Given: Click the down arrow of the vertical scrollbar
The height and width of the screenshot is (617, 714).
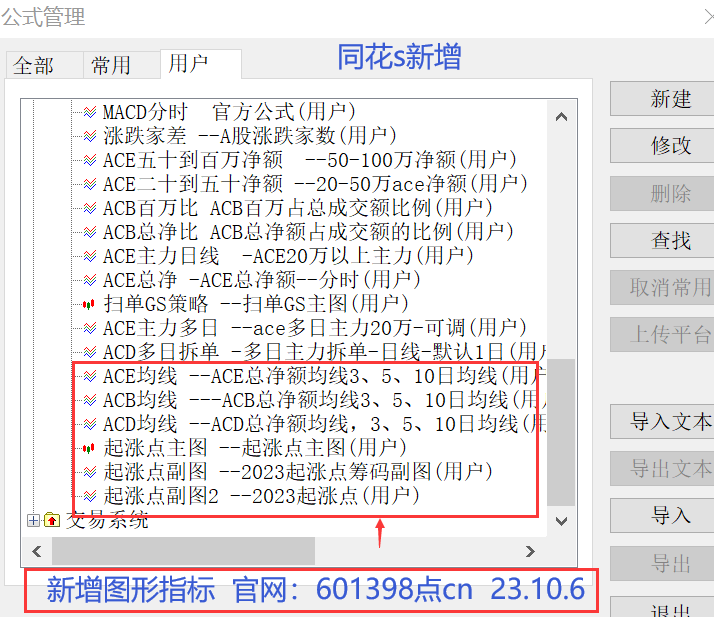Looking at the screenshot, I should pos(561,521).
